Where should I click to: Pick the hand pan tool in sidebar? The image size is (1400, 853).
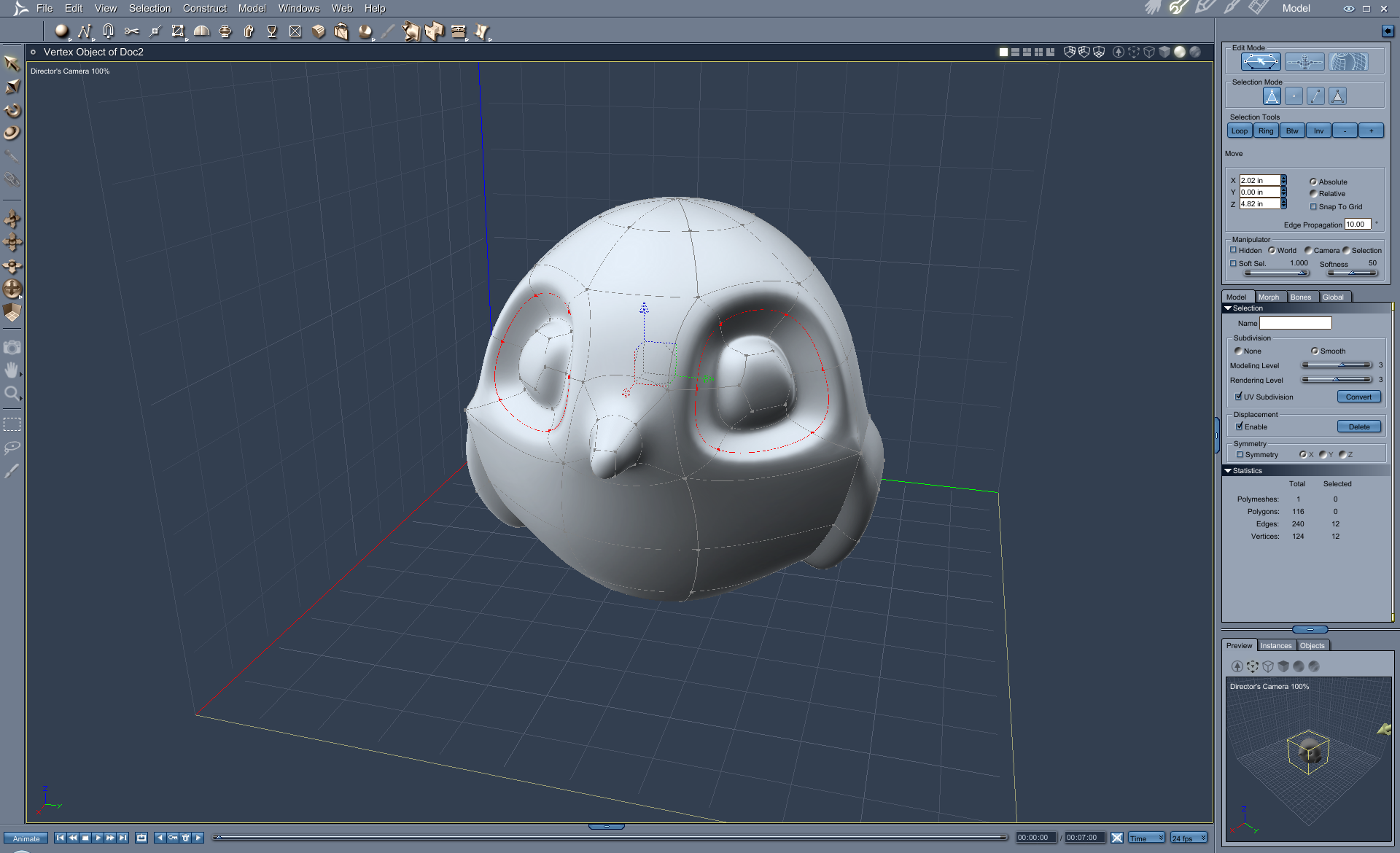point(12,370)
